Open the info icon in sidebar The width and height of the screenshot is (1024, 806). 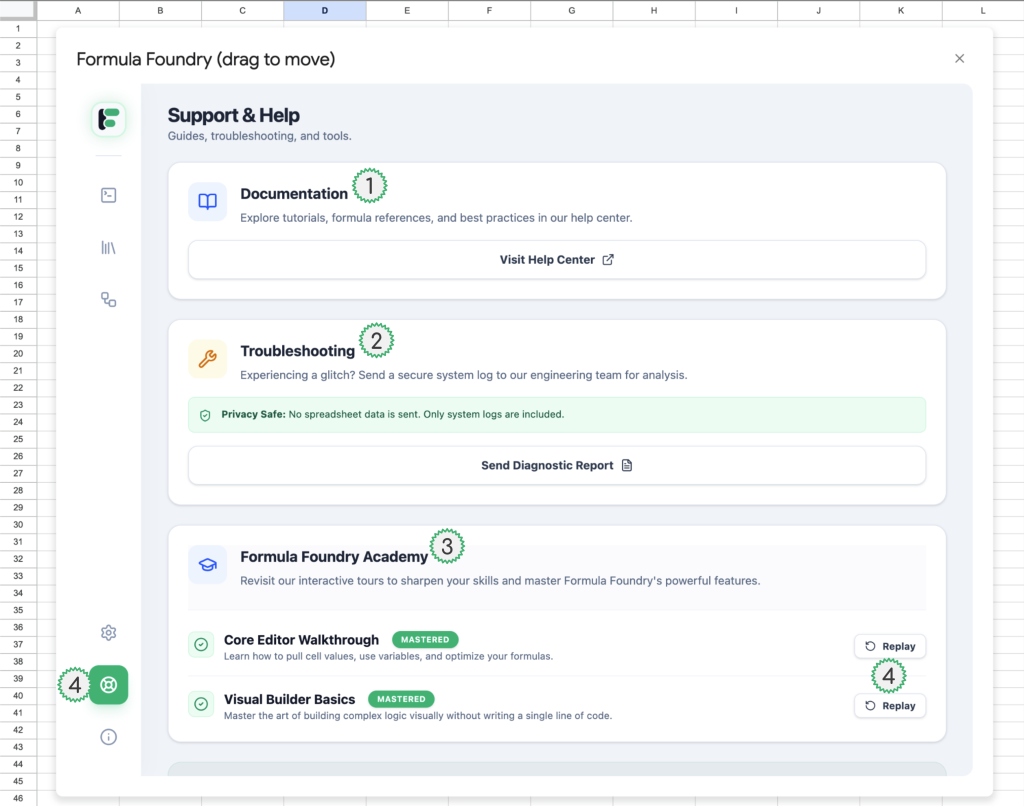(x=108, y=737)
